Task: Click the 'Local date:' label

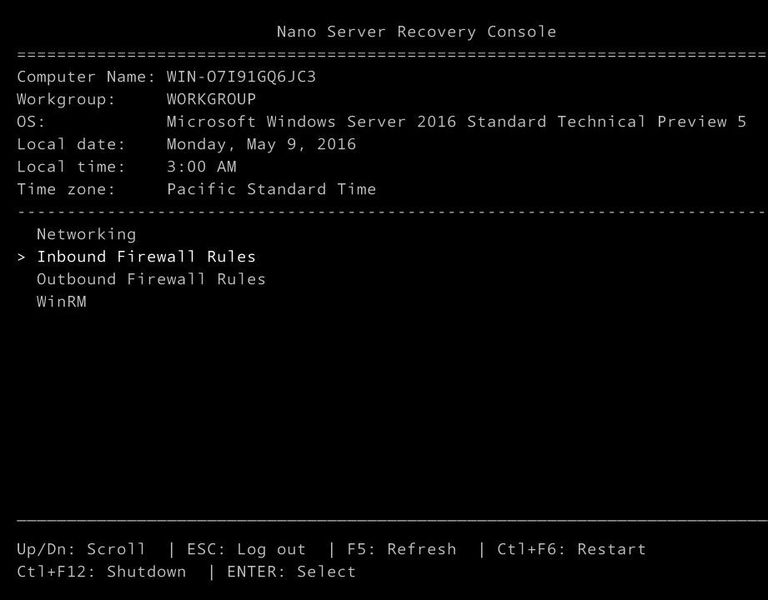Action: [x=71, y=144]
